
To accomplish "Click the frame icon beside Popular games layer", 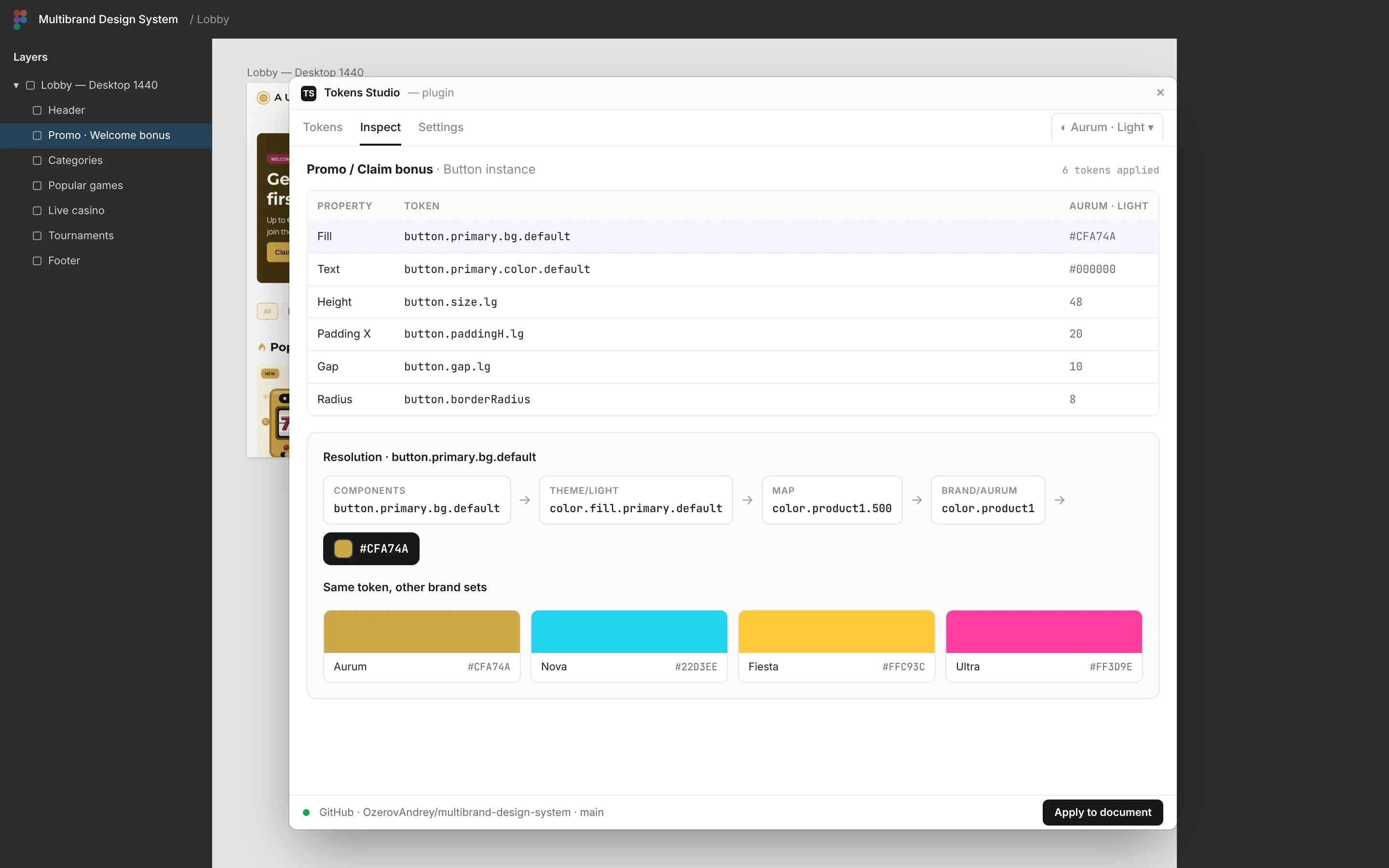I will coord(37,186).
